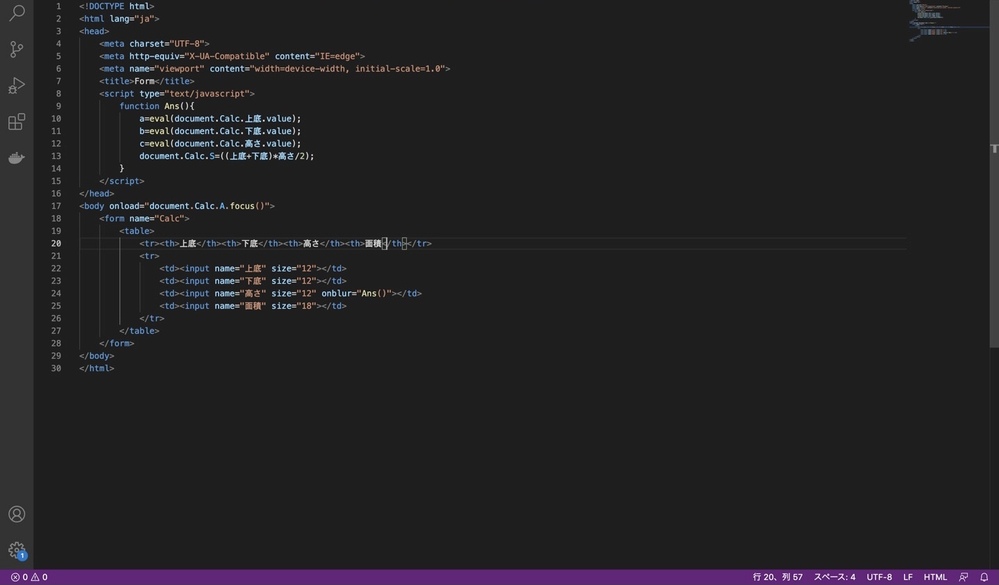Click the line 20, column 57 indicator
The image size is (999, 585).
[x=777, y=577]
